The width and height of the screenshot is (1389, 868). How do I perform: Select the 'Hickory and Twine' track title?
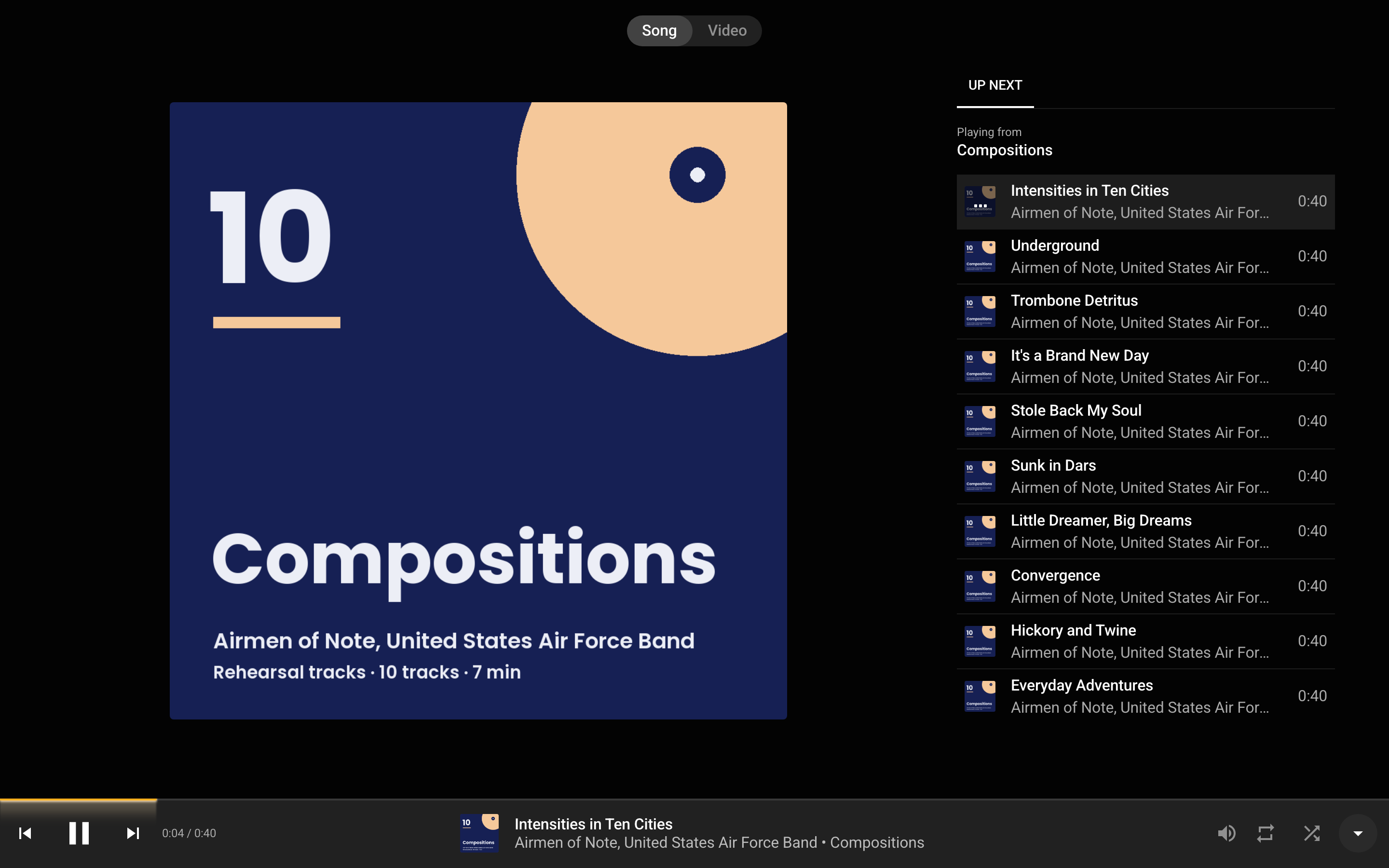pyautogui.click(x=1073, y=630)
